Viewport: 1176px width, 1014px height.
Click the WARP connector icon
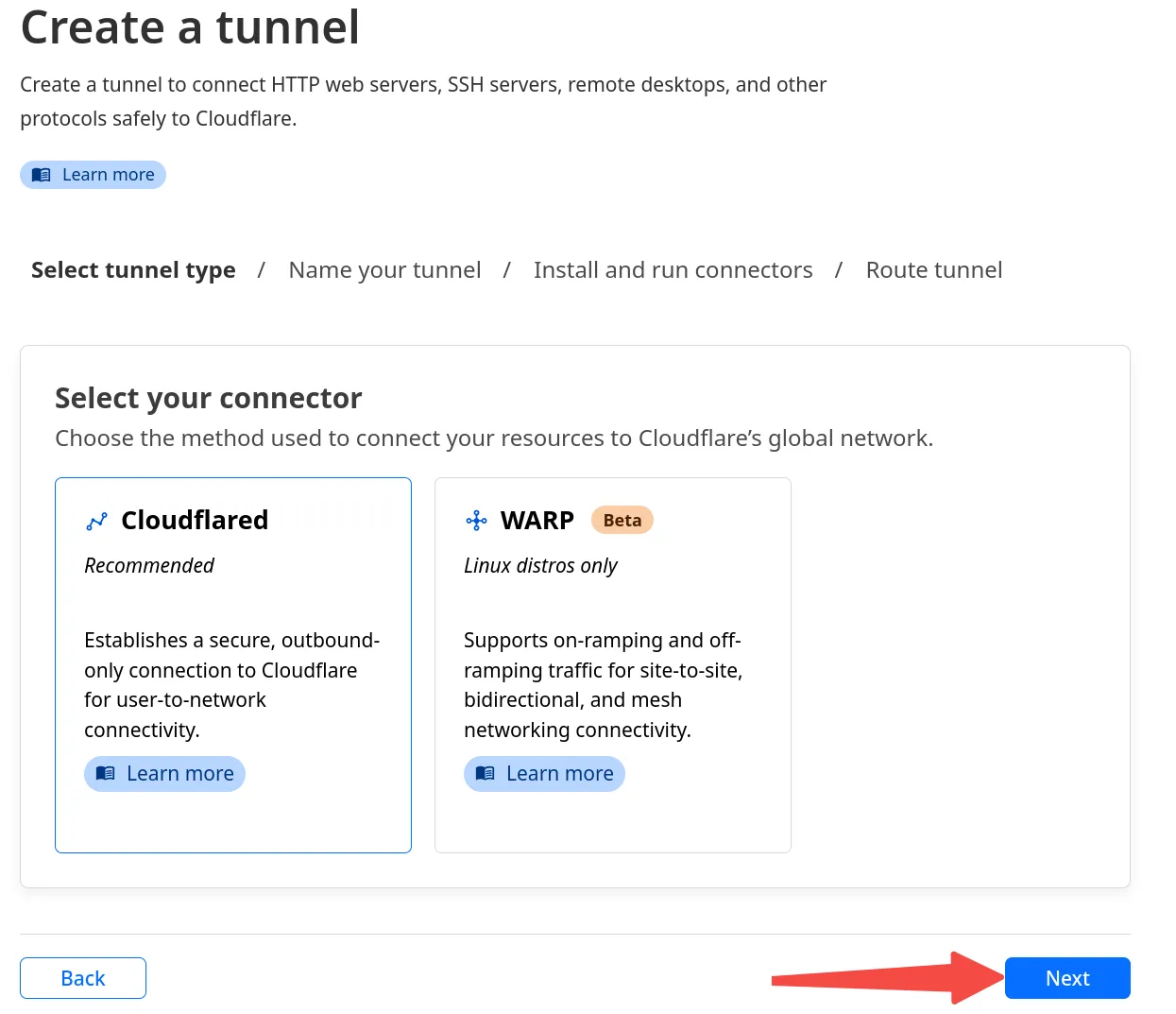click(476, 521)
